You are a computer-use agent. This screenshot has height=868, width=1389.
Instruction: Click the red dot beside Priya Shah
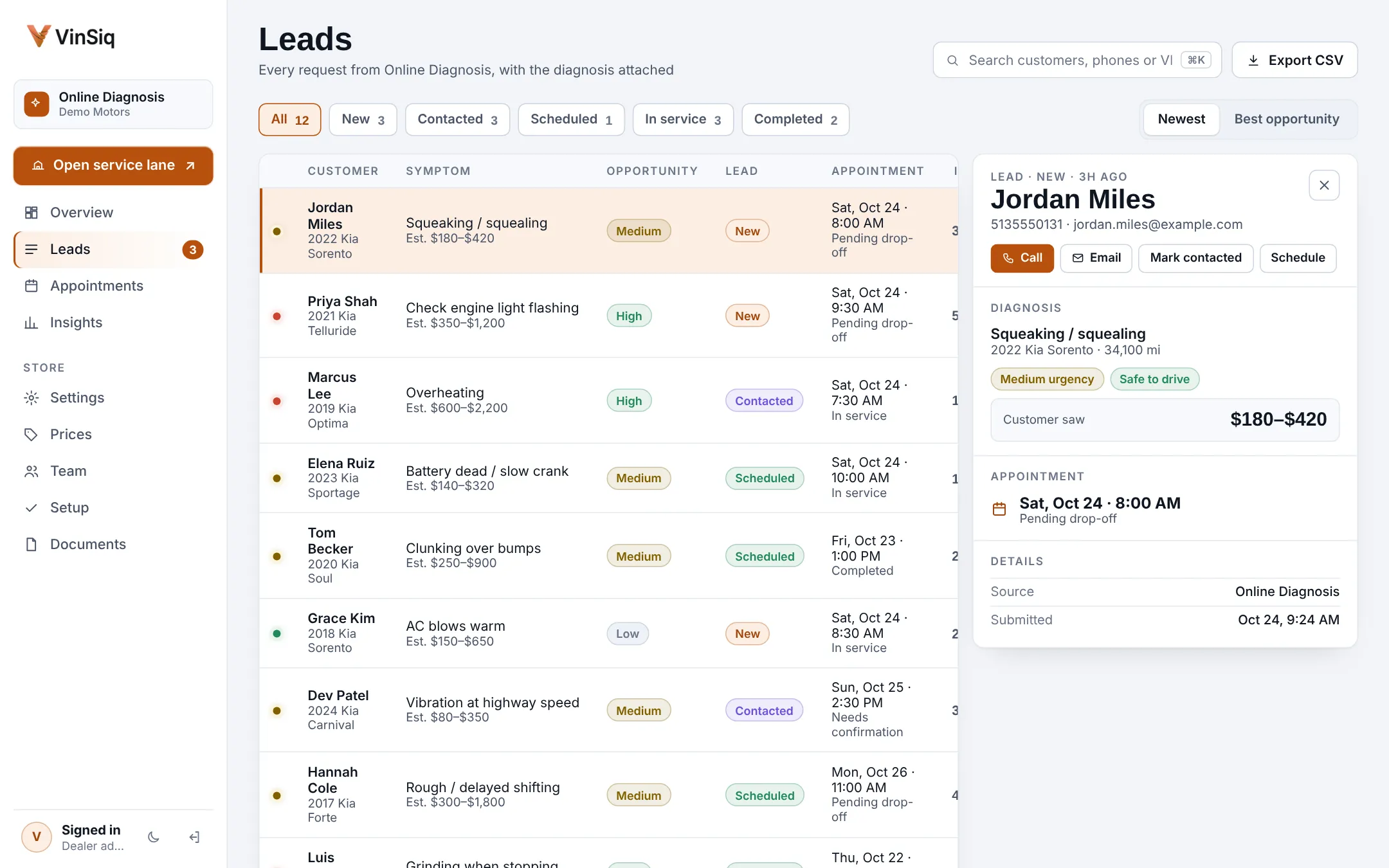[x=277, y=316]
